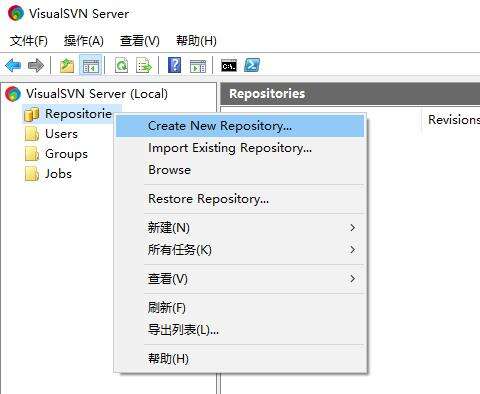Click the blue Back arrow toolbar icon
The image size is (480, 394).
click(x=13, y=65)
